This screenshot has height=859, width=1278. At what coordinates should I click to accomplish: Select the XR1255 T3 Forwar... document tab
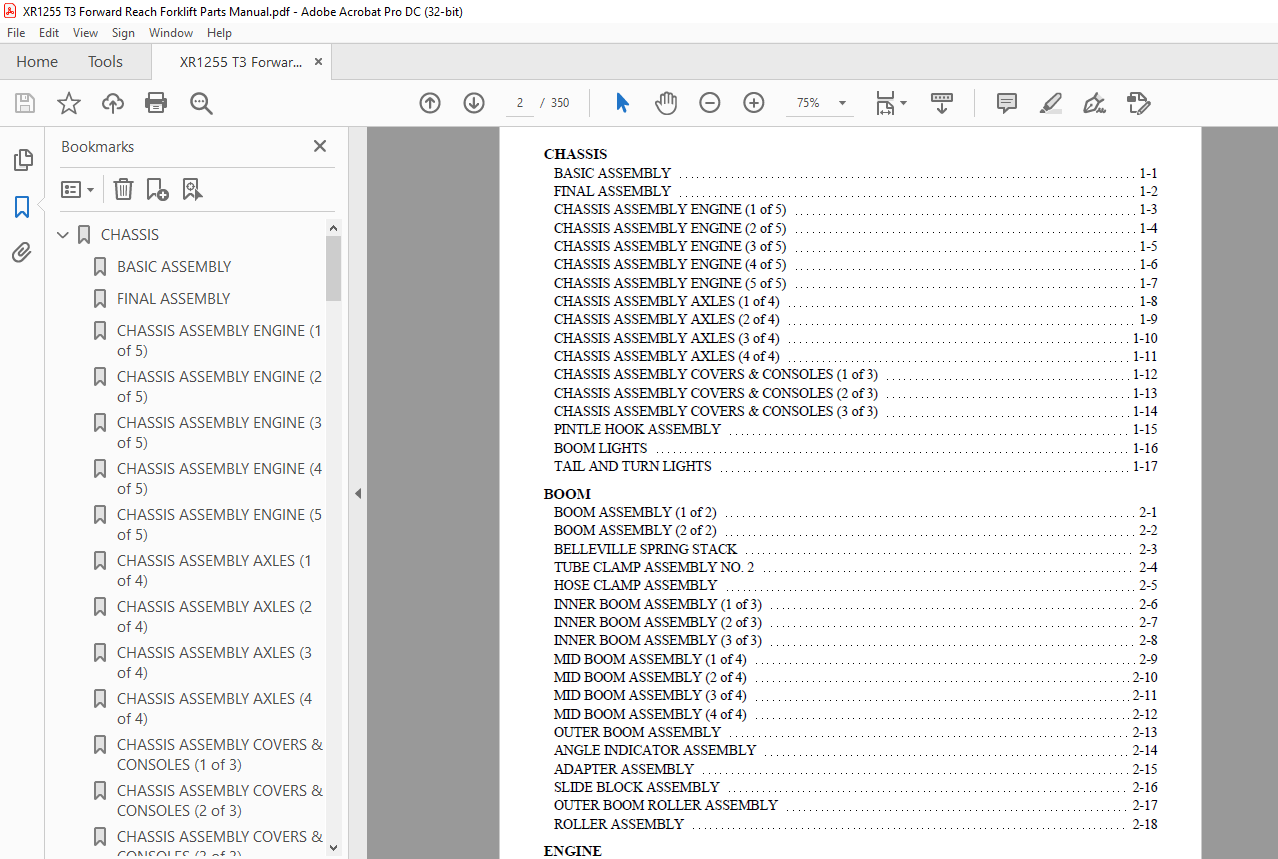241,62
